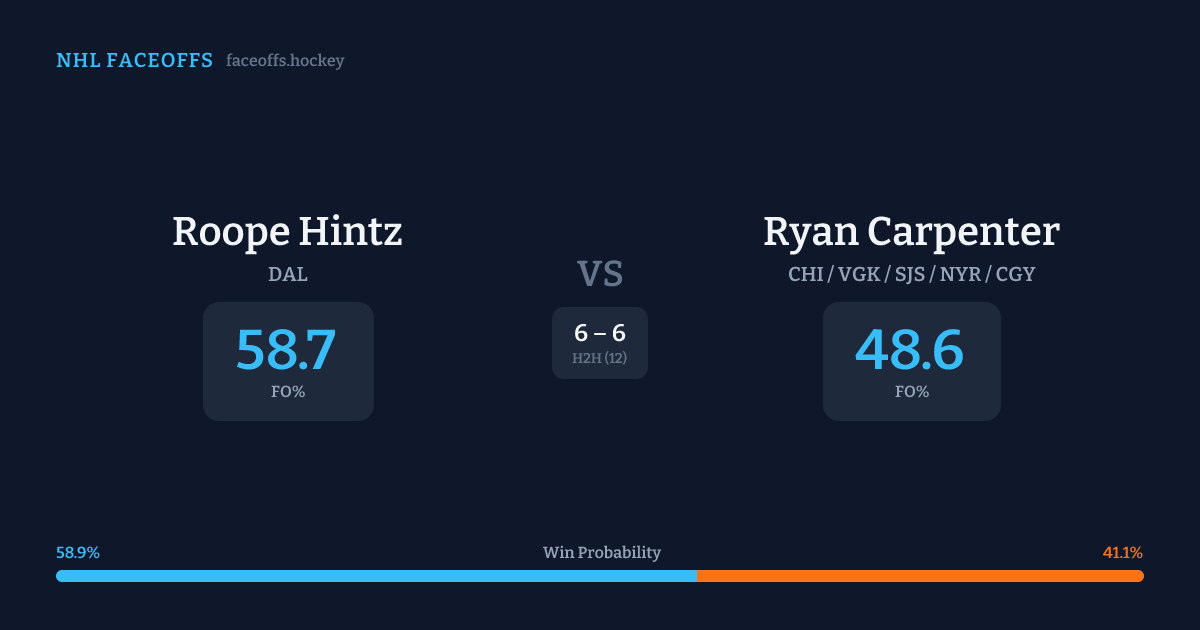This screenshot has width=1200, height=630.
Task: Click Ryan Carpenter's 48.6 faceoff percentage
Action: point(910,350)
